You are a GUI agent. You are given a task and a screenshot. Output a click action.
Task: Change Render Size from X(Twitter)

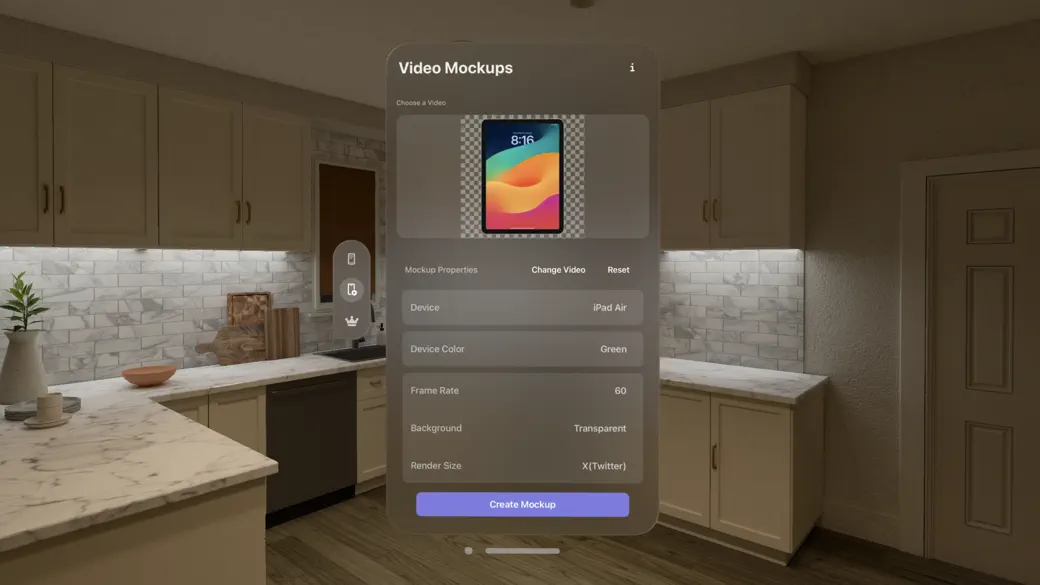point(521,465)
